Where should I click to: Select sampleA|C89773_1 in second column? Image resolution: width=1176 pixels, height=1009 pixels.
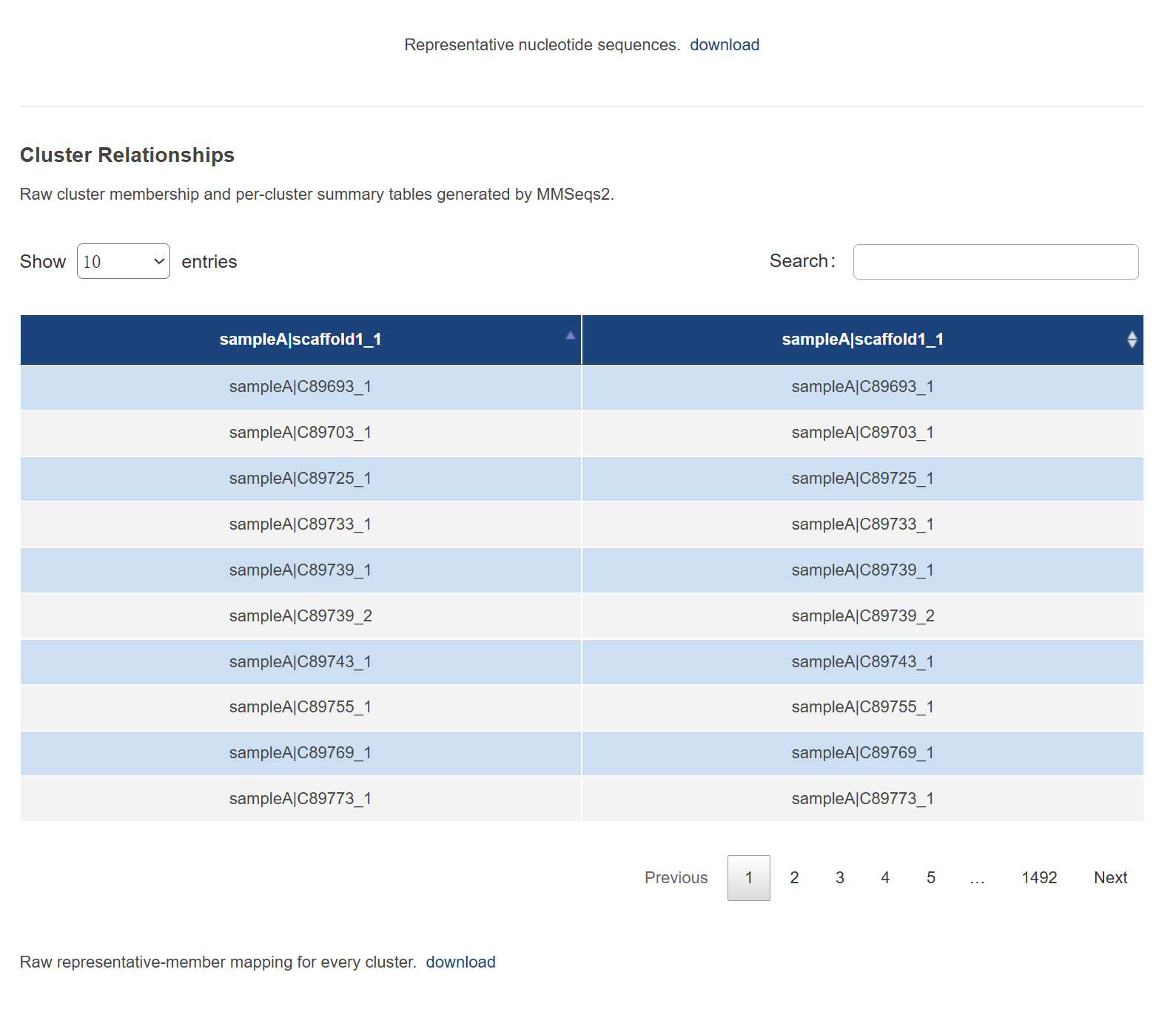[x=863, y=799]
